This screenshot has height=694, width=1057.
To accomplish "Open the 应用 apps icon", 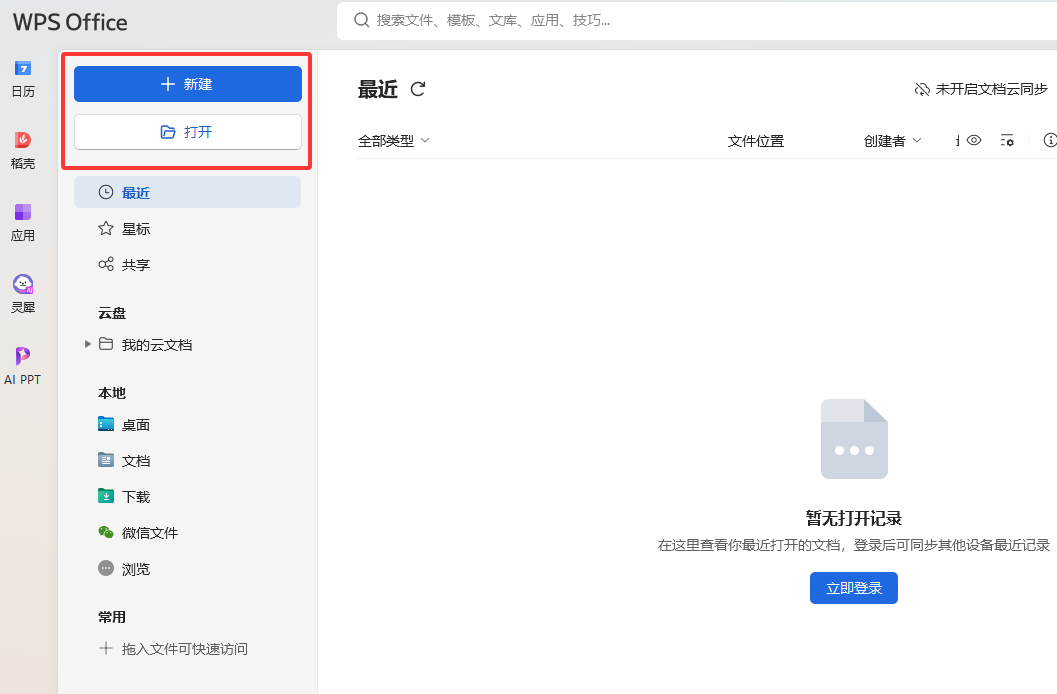I will [23, 223].
